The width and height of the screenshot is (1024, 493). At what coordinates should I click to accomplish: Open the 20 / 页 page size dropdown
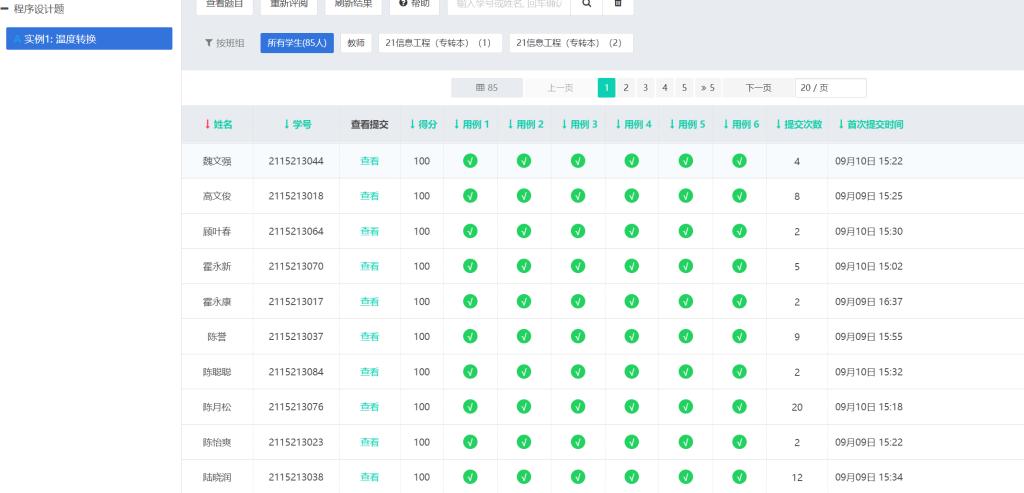[x=830, y=88]
